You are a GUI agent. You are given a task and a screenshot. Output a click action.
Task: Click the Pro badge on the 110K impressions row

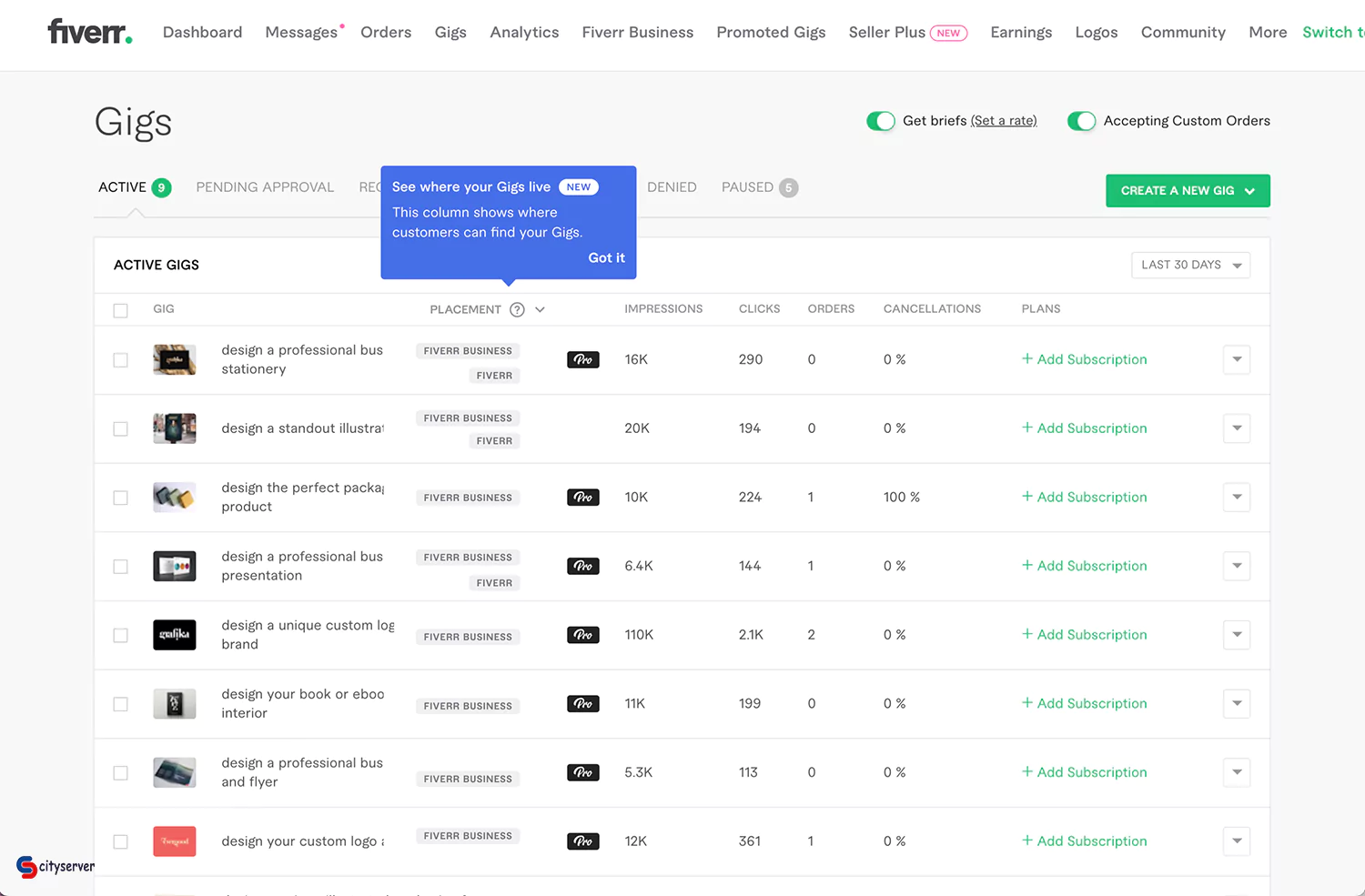coord(582,635)
